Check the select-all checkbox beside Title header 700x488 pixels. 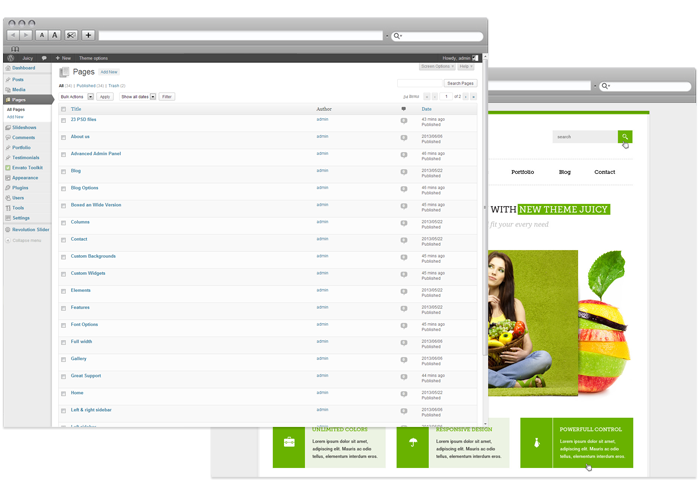click(63, 109)
